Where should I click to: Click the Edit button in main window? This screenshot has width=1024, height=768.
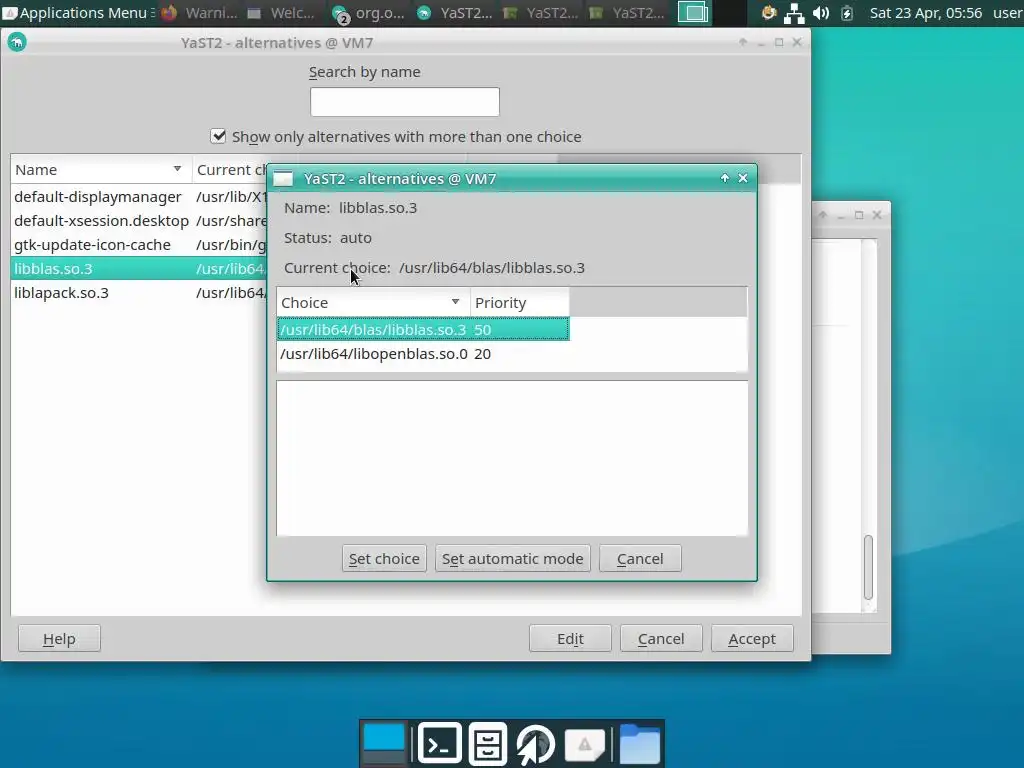[570, 639]
